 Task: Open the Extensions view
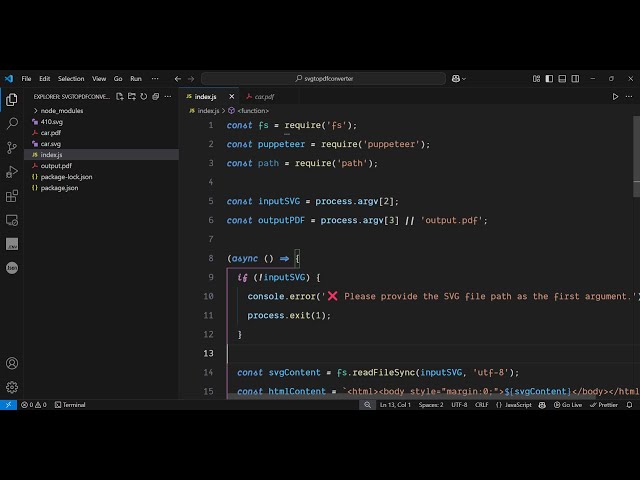click(x=12, y=196)
